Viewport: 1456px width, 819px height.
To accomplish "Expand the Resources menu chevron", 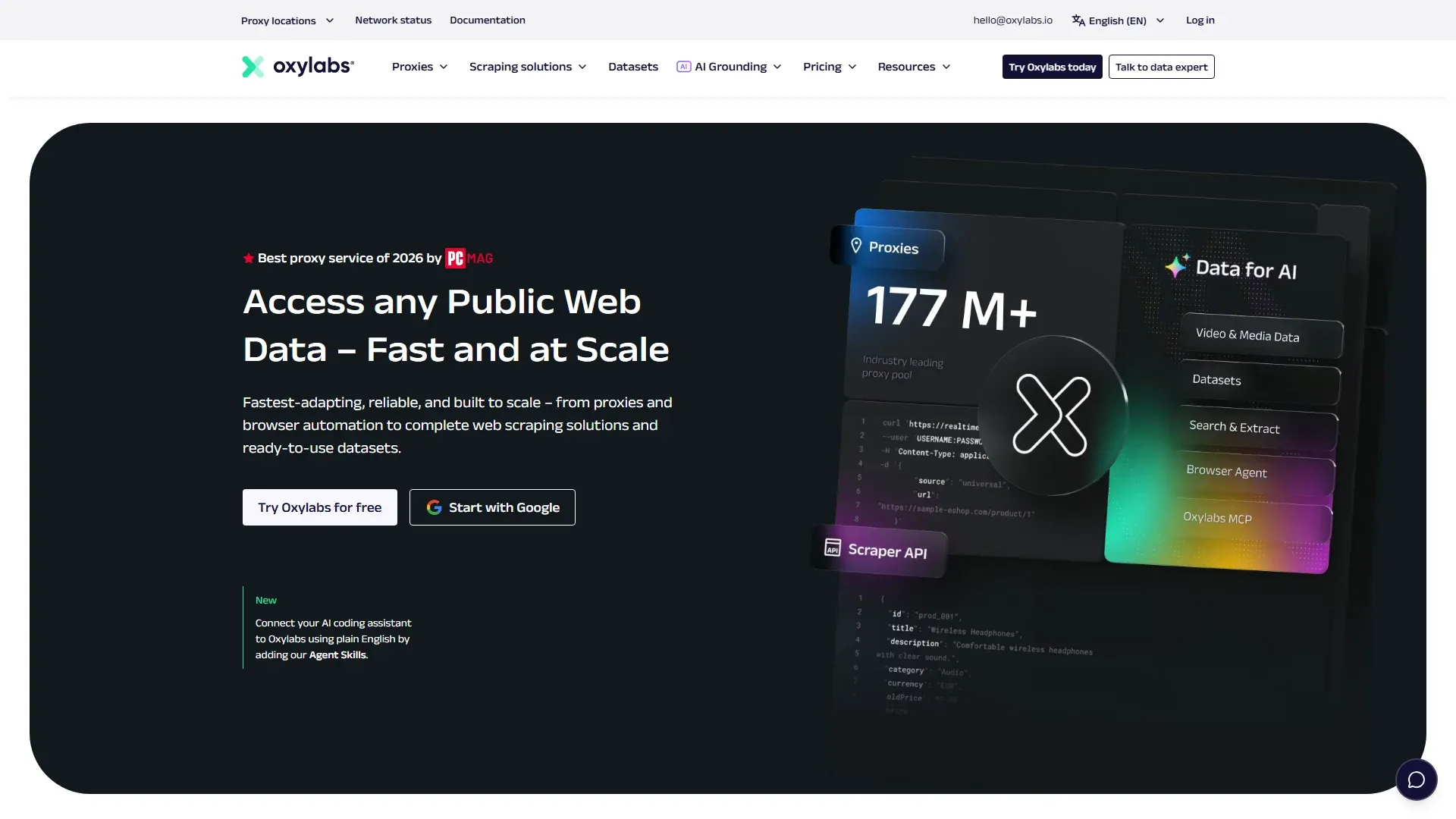I will tap(946, 67).
